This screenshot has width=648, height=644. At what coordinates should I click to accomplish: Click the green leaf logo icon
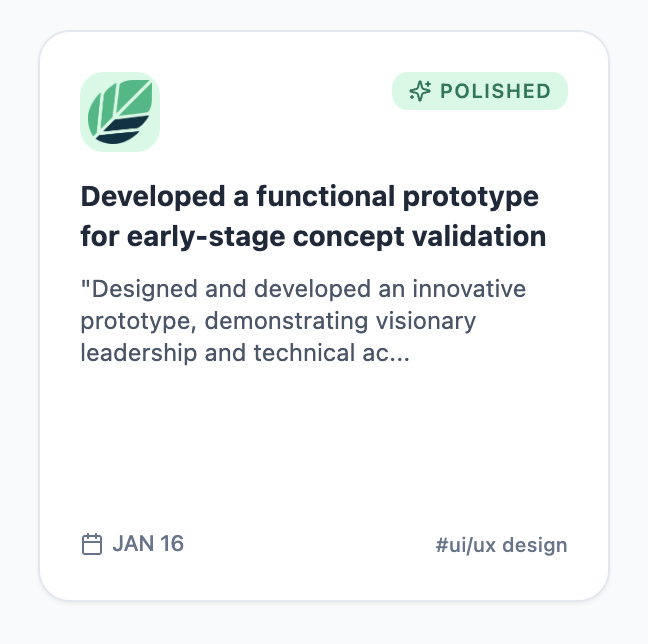click(x=120, y=112)
